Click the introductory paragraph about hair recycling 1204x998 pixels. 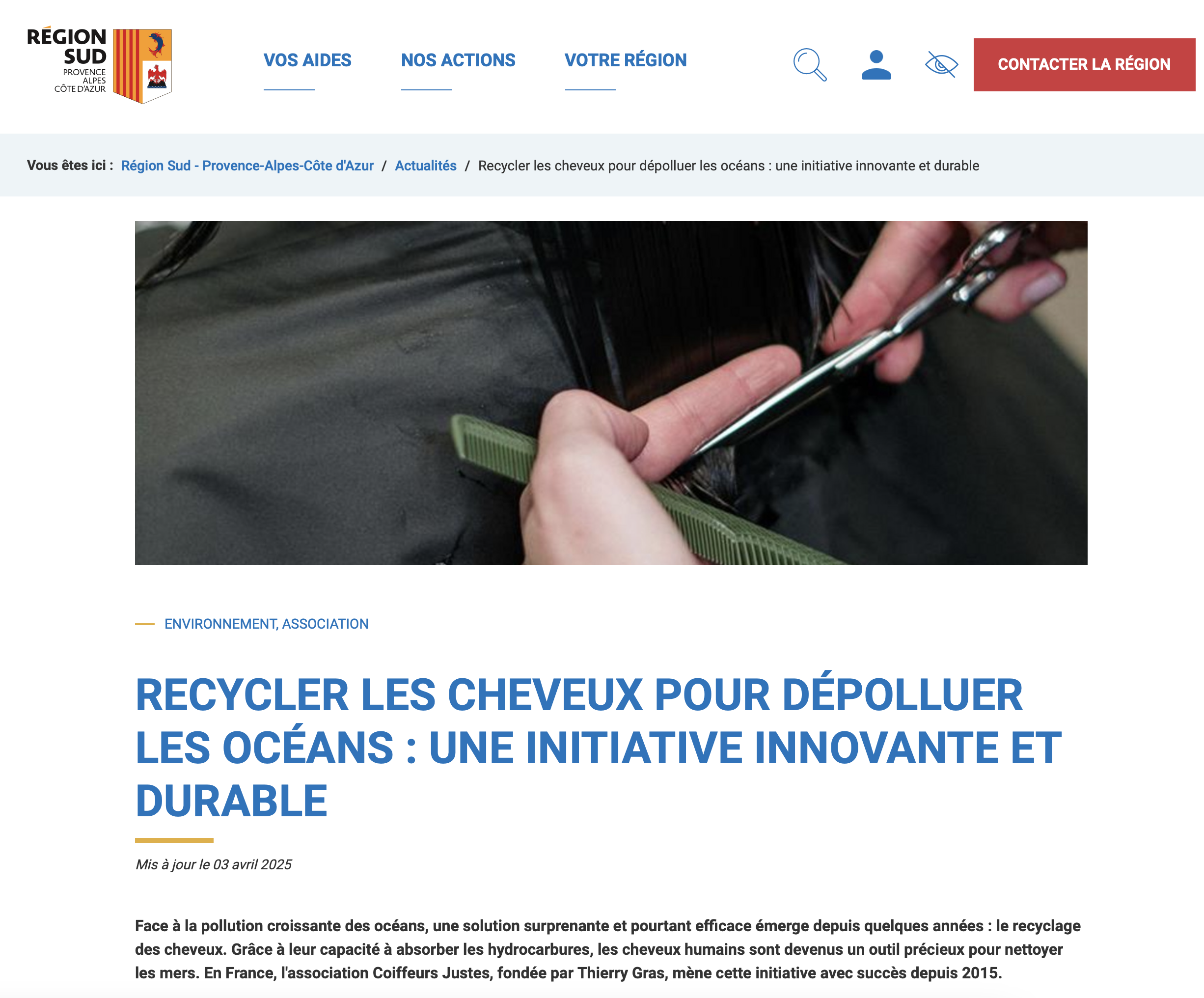click(608, 949)
